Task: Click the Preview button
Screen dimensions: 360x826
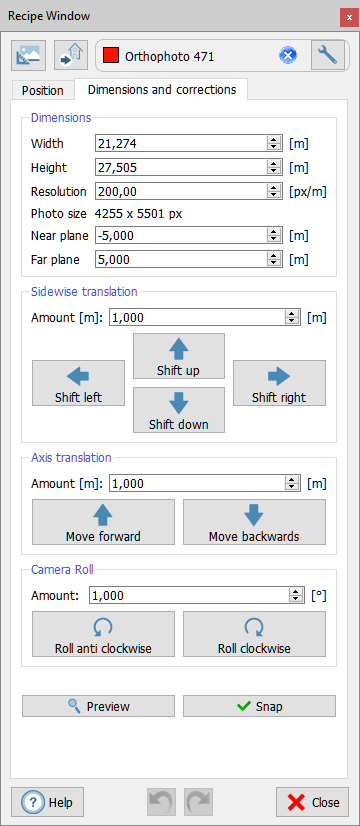Action: tap(98, 706)
